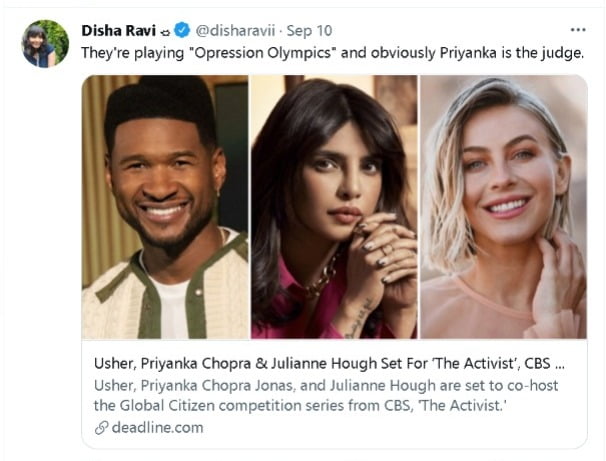Click the tweet text mentioning Opression Olympics
Viewport: 606px width, 461px height.
(332, 52)
